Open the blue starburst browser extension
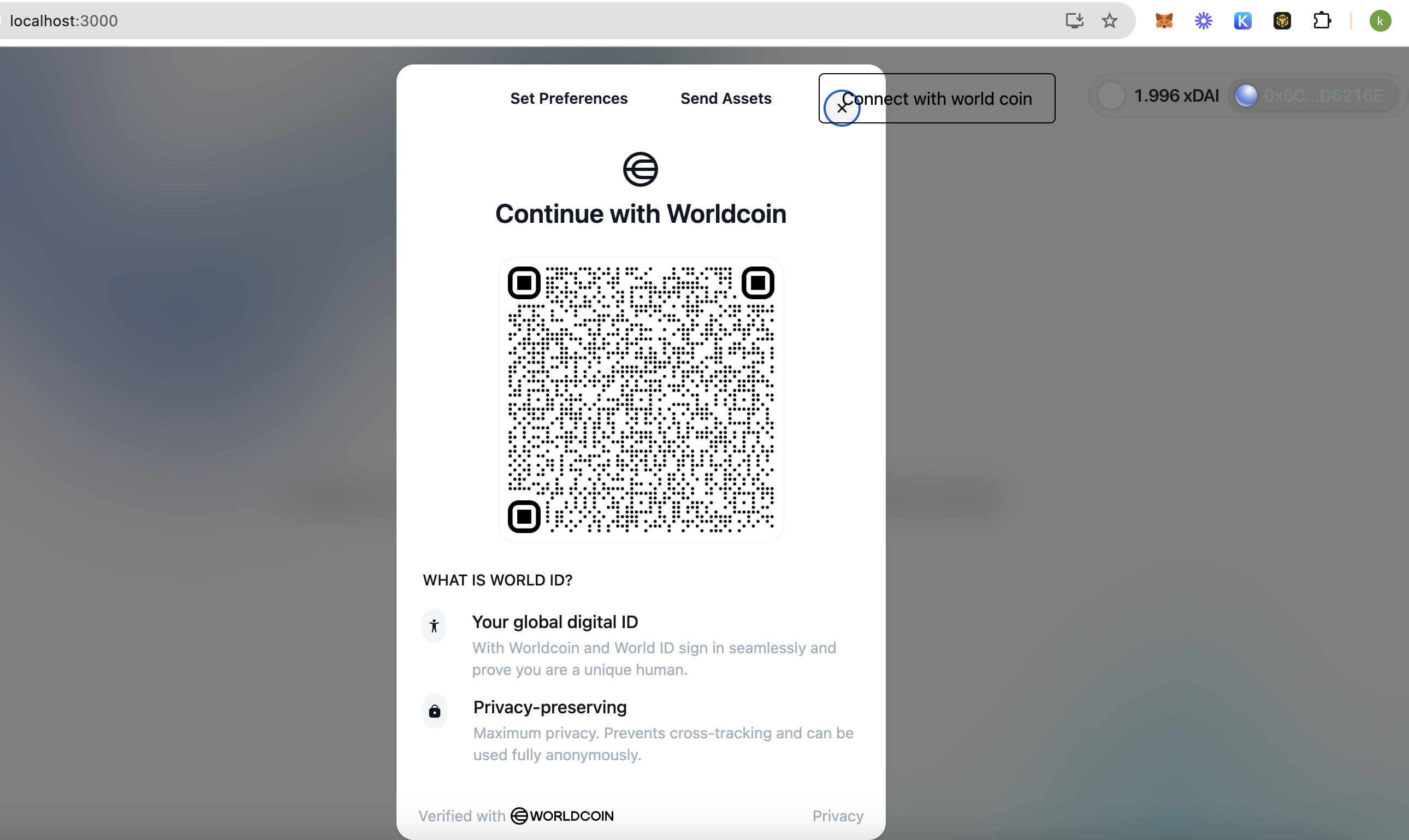The height and width of the screenshot is (840, 1409). [1203, 21]
